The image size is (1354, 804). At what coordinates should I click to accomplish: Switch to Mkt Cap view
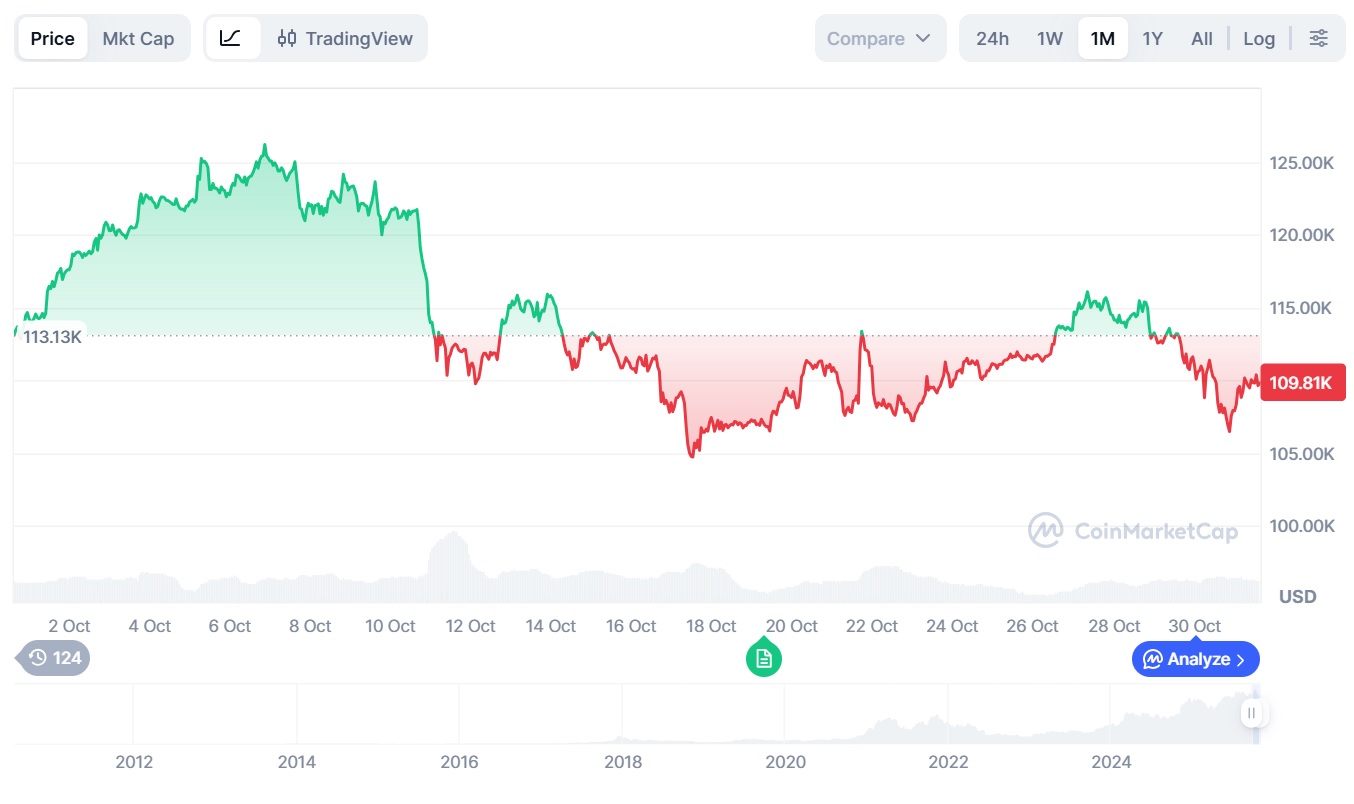(x=138, y=39)
